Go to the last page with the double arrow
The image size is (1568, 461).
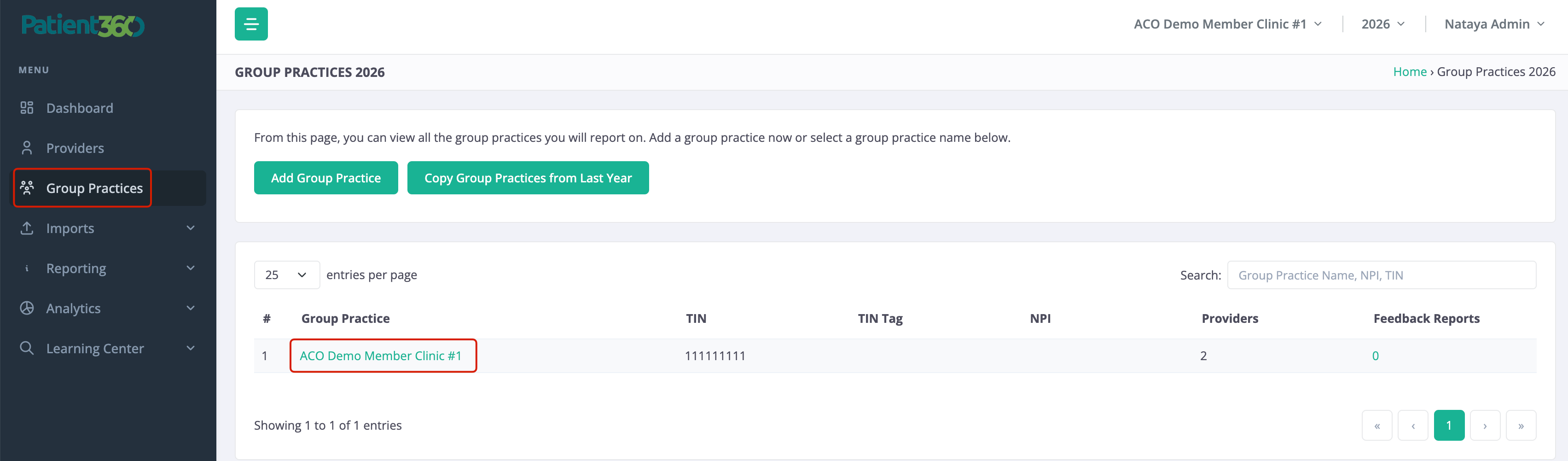[x=1521, y=425]
